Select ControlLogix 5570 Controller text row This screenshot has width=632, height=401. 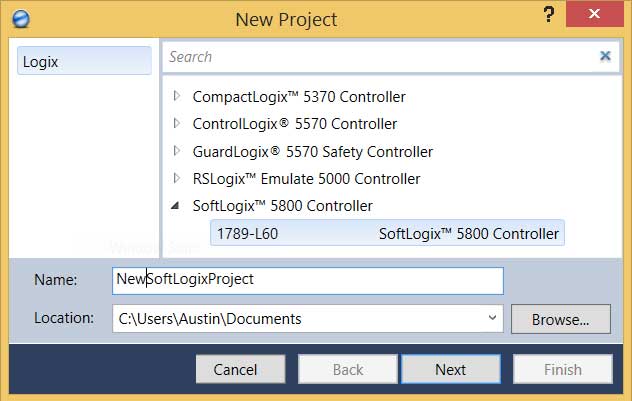coord(295,124)
